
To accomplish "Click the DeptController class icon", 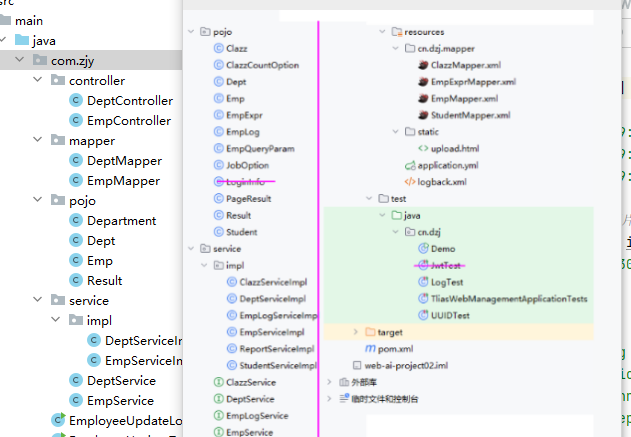I will 76,101.
